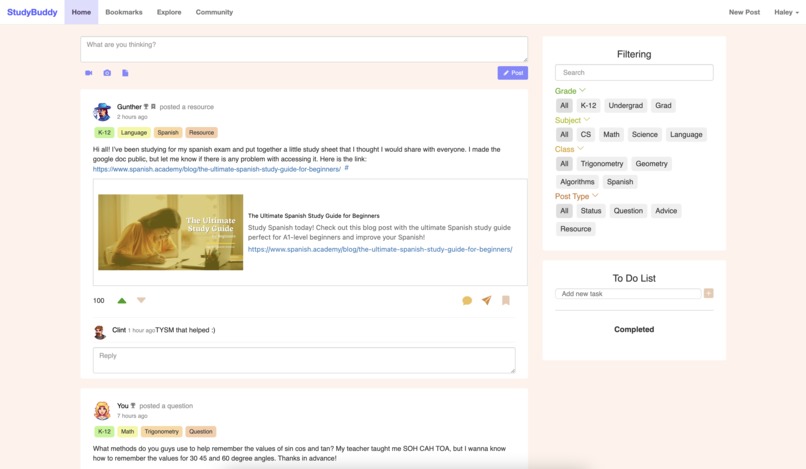This screenshot has width=806, height=469.
Task: Open the Haley user dropdown
Action: pyautogui.click(x=786, y=12)
